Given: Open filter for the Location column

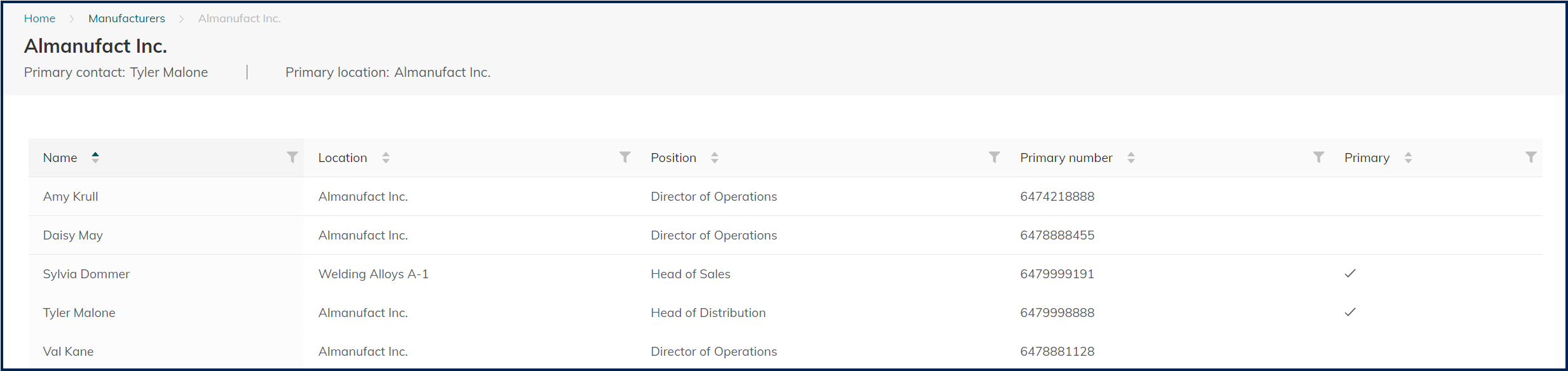Looking at the screenshot, I should coord(625,157).
